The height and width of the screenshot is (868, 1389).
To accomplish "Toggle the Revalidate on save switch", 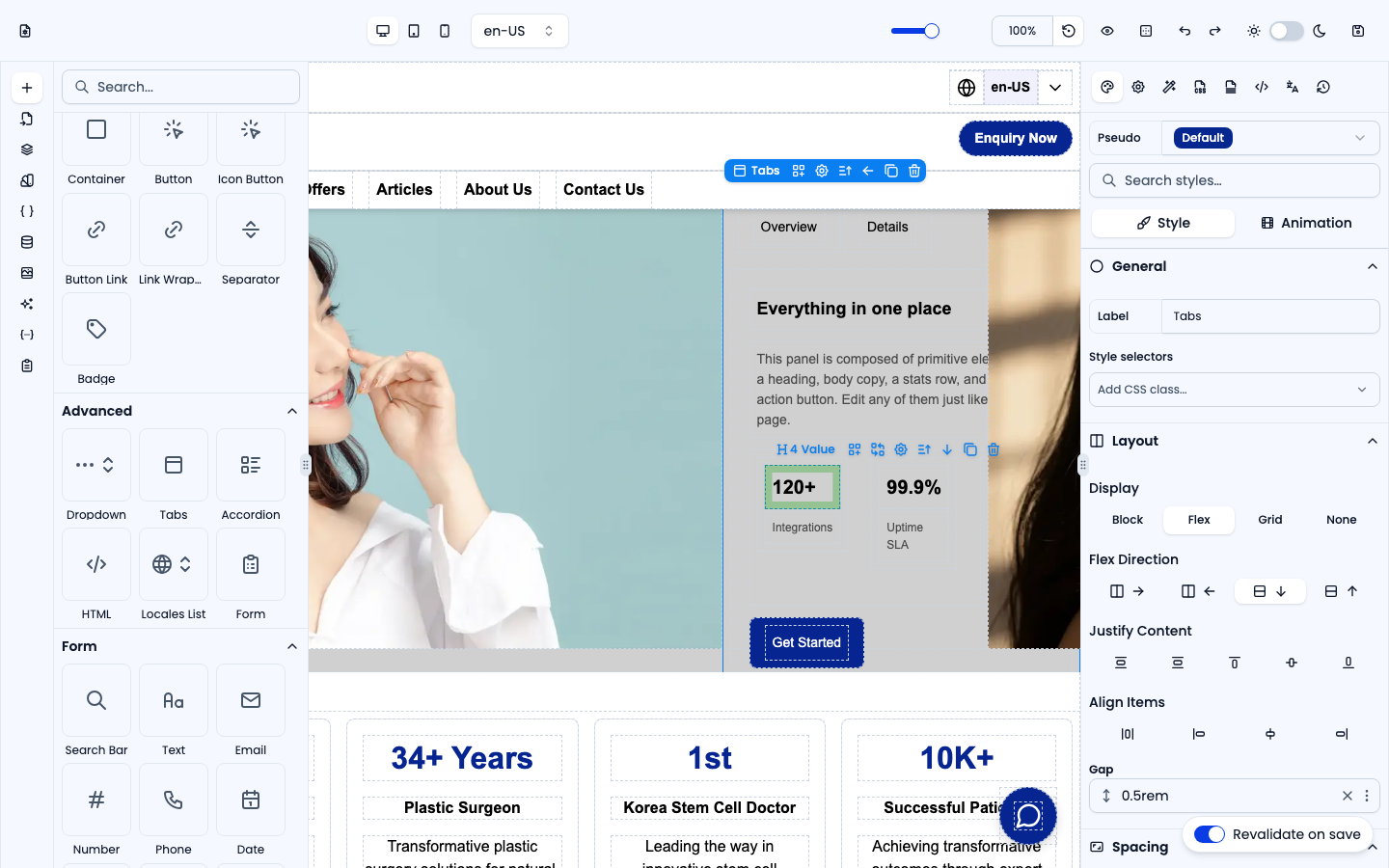I will 1210,834.
